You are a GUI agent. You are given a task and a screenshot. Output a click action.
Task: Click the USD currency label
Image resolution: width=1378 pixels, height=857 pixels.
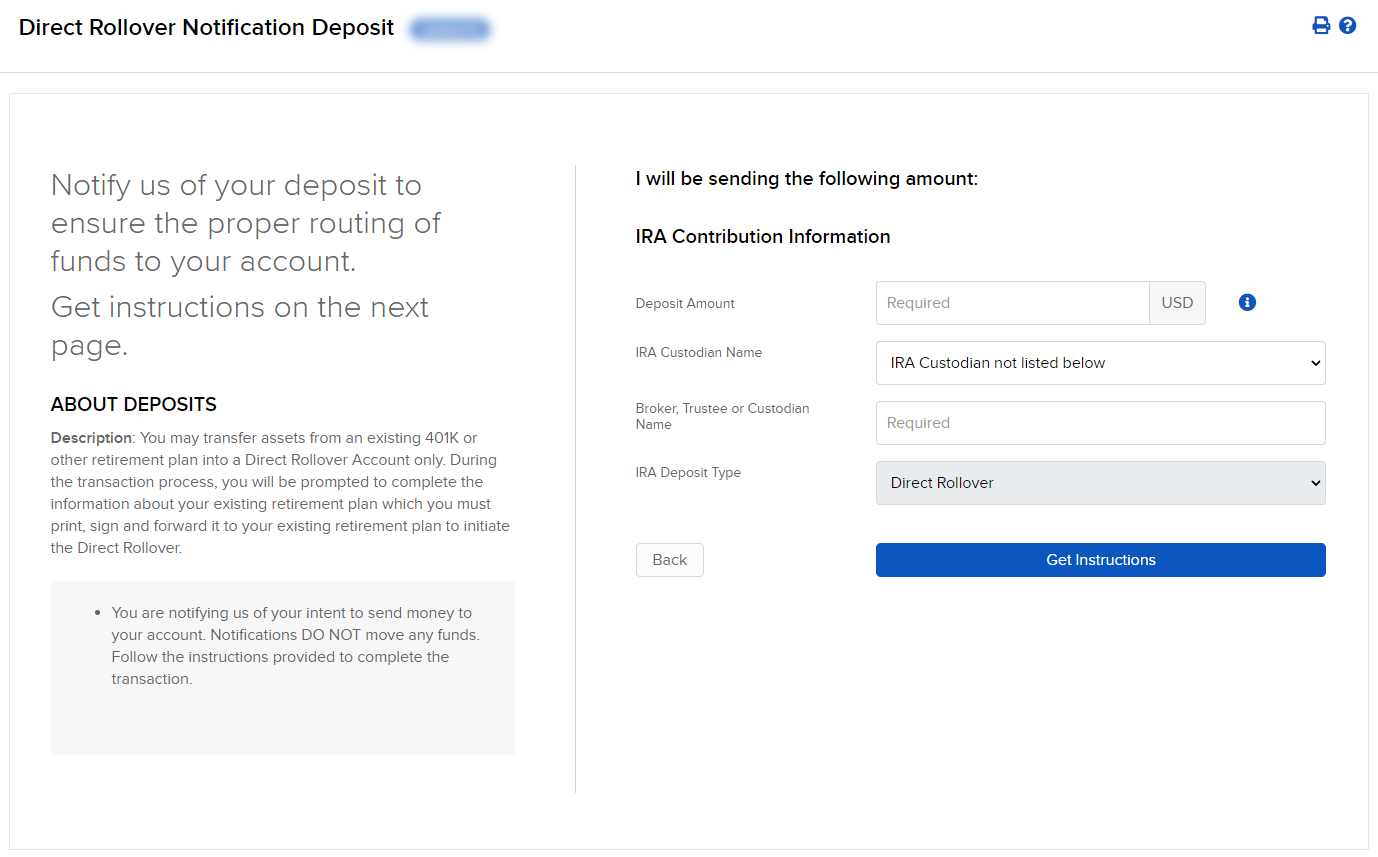point(1177,302)
